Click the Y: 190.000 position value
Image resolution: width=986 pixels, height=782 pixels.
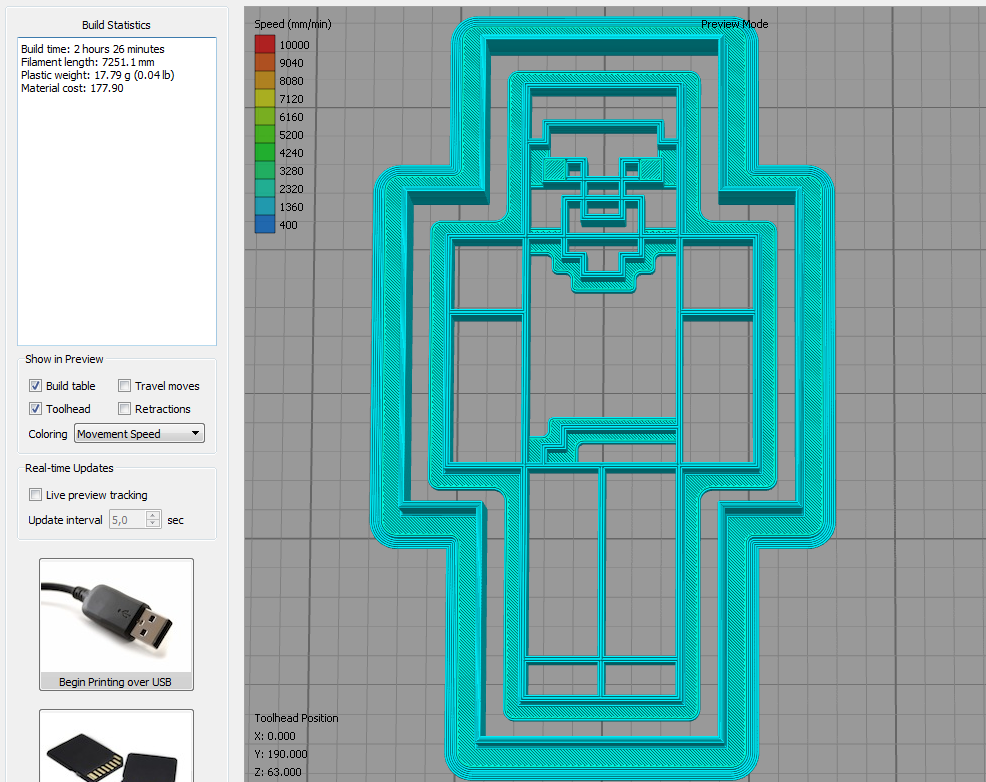(280, 754)
